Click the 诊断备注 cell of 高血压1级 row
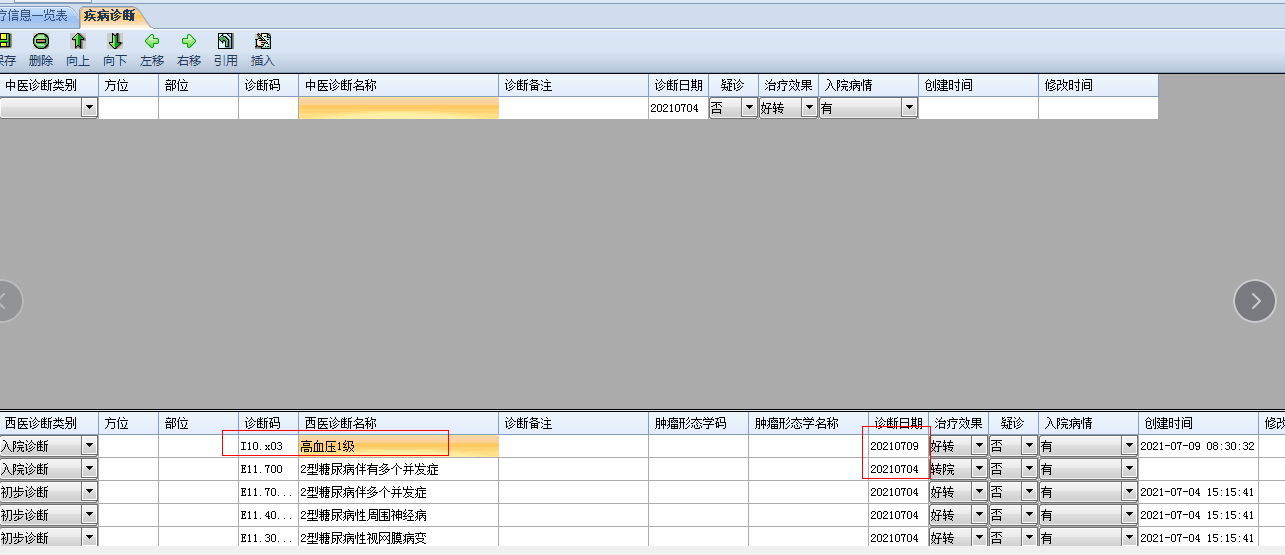1285x555 pixels. tap(573, 446)
